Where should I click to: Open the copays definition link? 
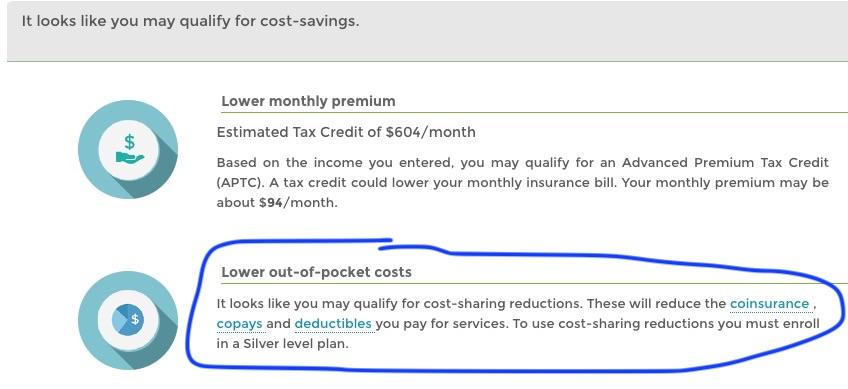click(240, 325)
